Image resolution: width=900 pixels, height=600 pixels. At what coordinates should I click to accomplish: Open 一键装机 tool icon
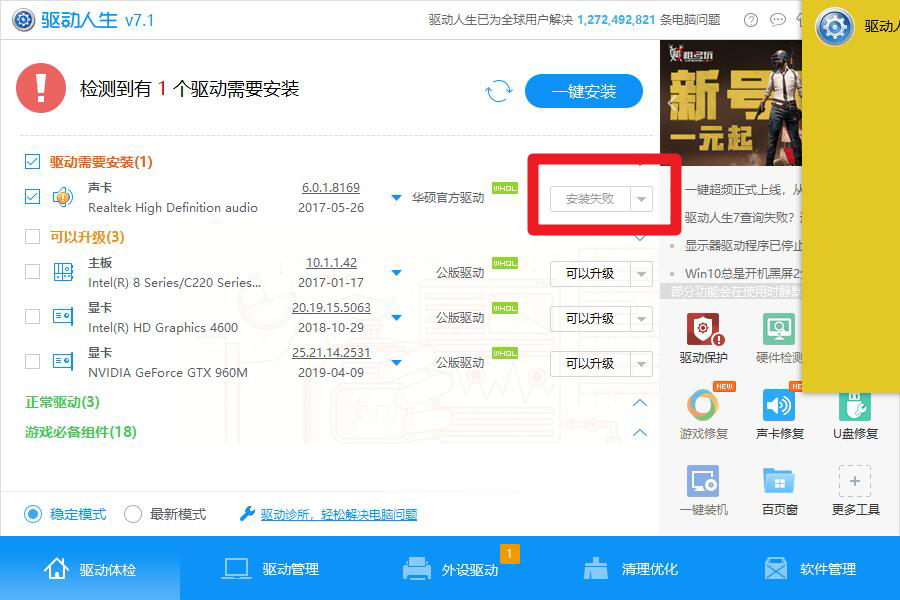pyautogui.click(x=703, y=481)
